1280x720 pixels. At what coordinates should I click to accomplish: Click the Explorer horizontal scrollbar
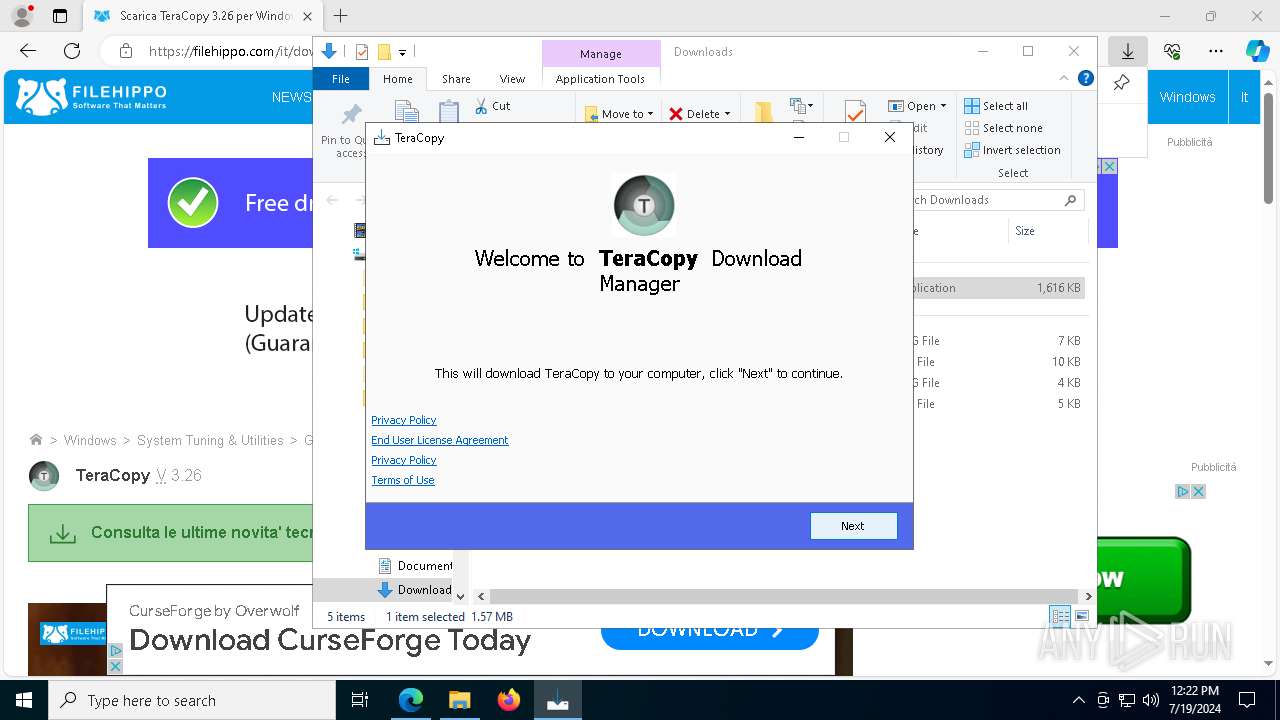click(786, 596)
